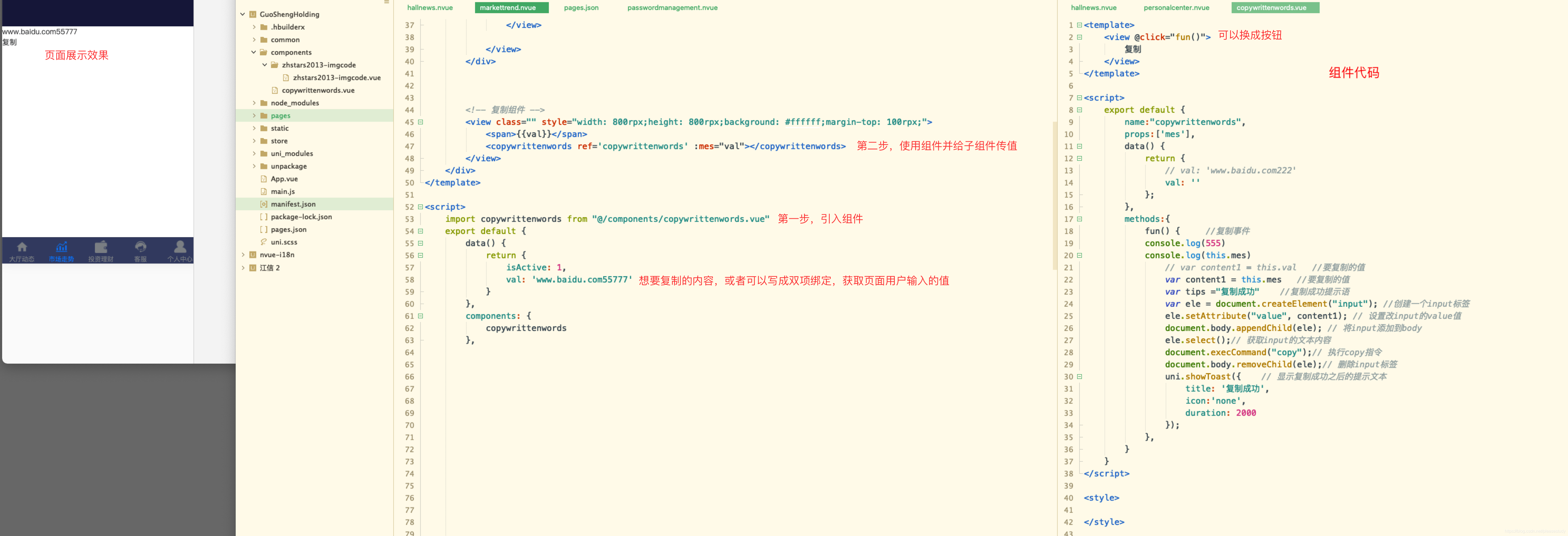The width and height of the screenshot is (1568, 536).
Task: Open the 投资理财 wallet icon in preview
Action: (101, 247)
